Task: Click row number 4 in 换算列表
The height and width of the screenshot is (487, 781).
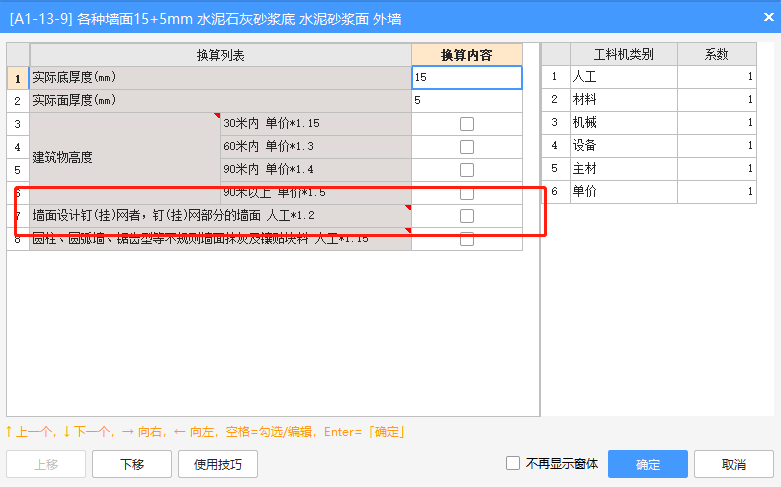Action: [x=18, y=147]
